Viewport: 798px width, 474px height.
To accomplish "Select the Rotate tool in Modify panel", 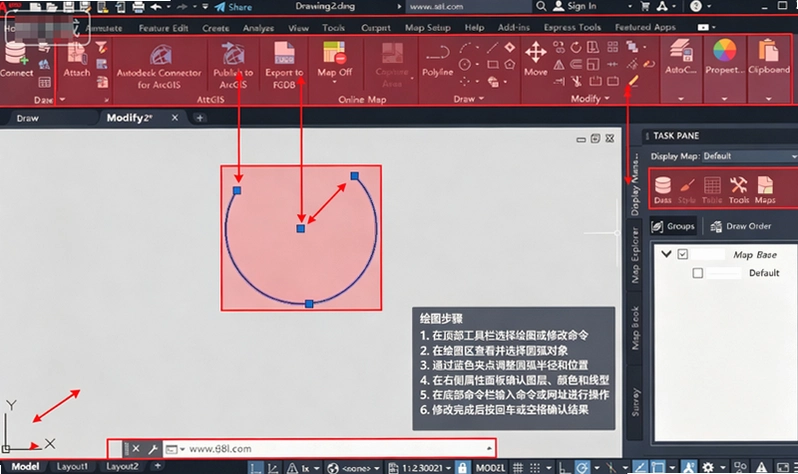I will pos(576,47).
